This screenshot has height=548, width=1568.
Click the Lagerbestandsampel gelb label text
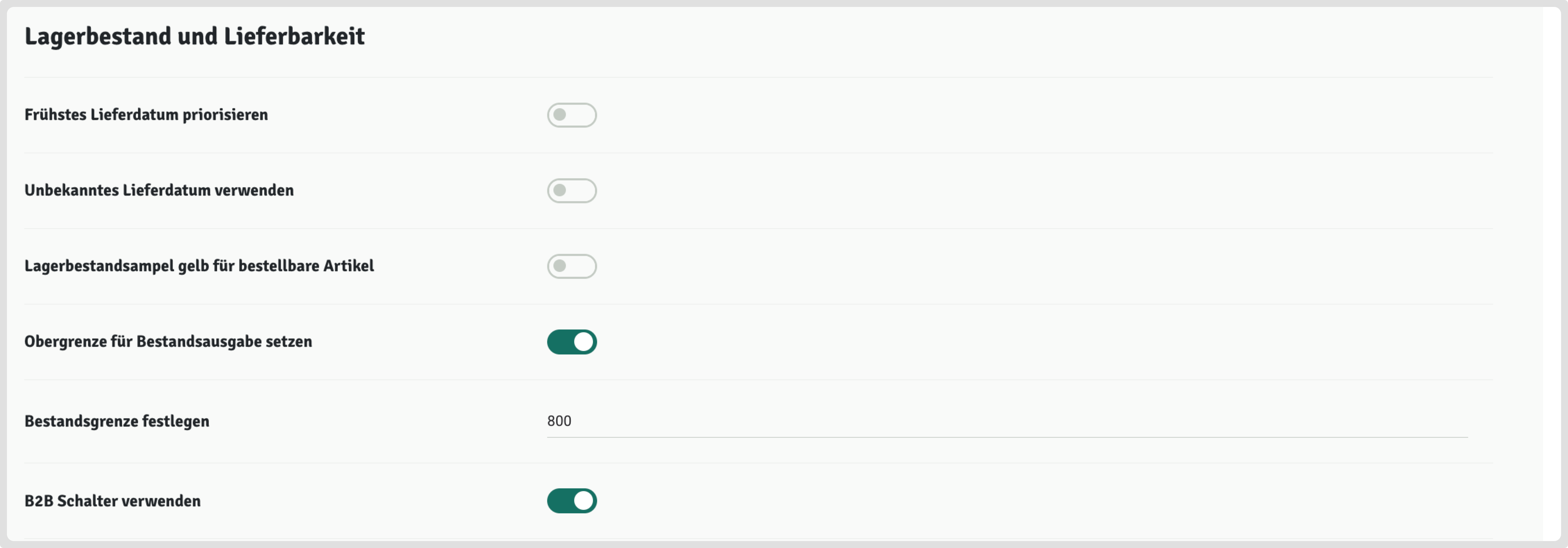(199, 266)
